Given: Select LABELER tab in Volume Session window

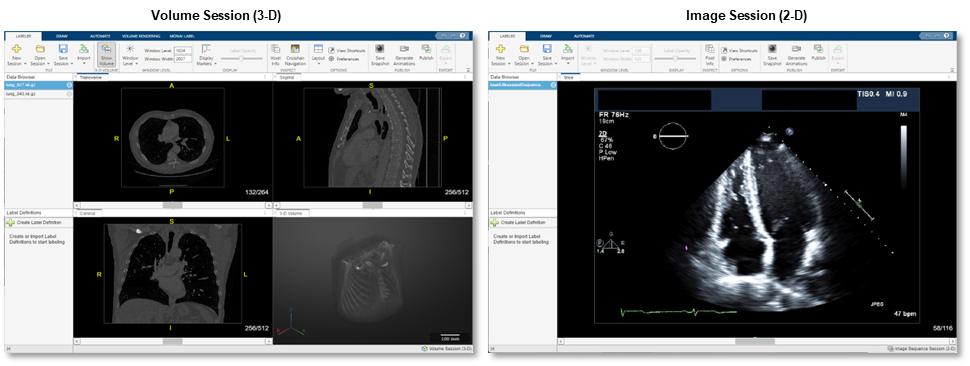Looking at the screenshot, I should [x=24, y=36].
